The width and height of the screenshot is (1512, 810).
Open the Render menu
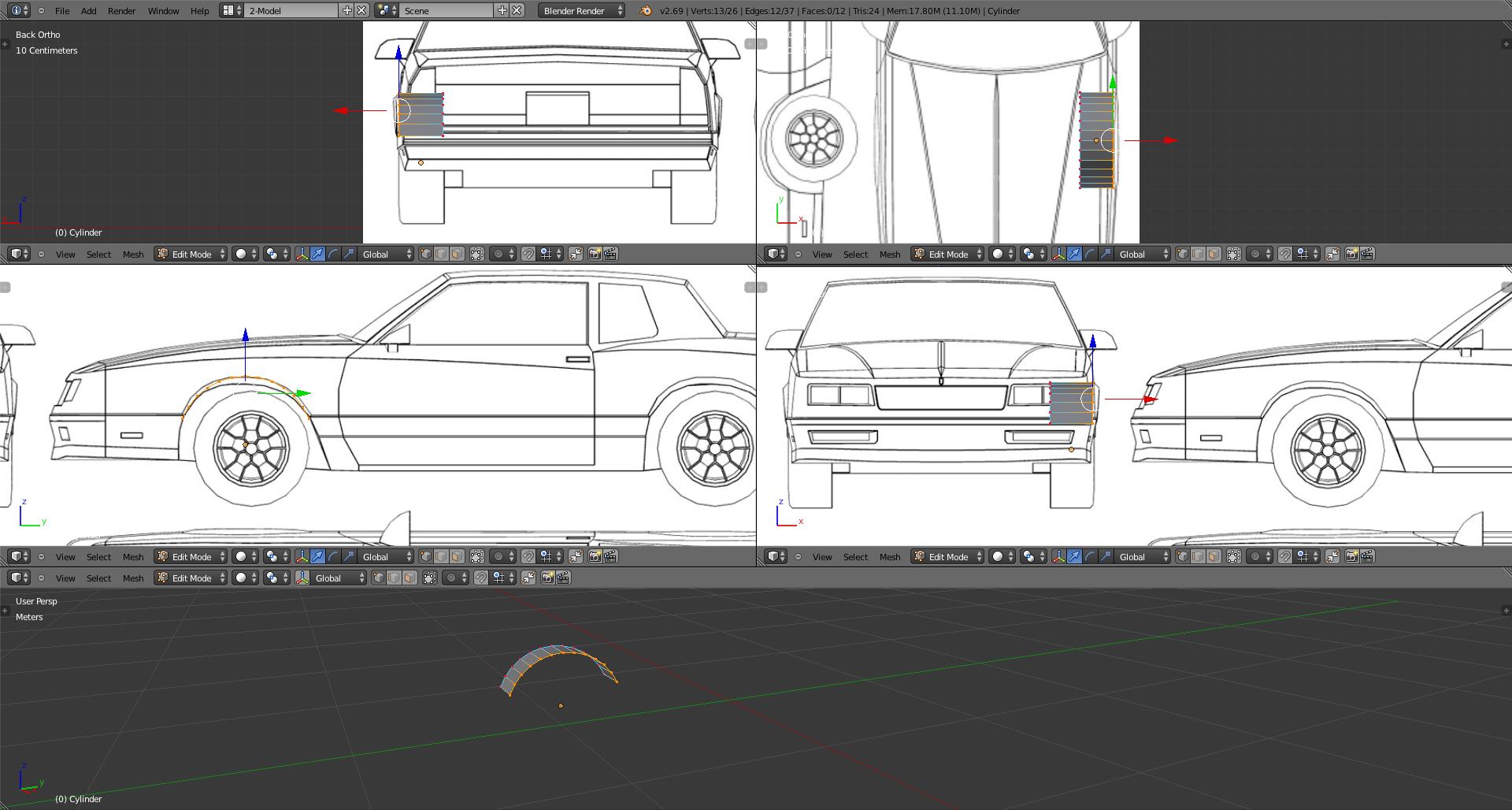(x=122, y=11)
